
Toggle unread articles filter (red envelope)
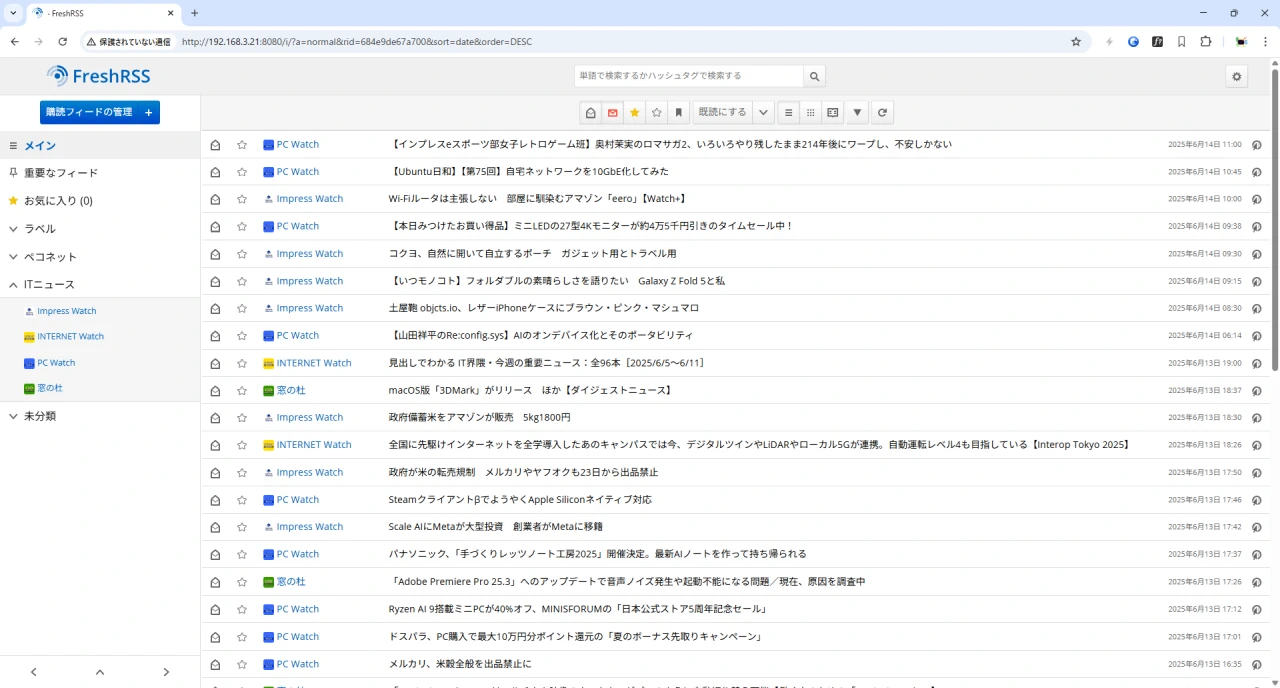click(613, 113)
